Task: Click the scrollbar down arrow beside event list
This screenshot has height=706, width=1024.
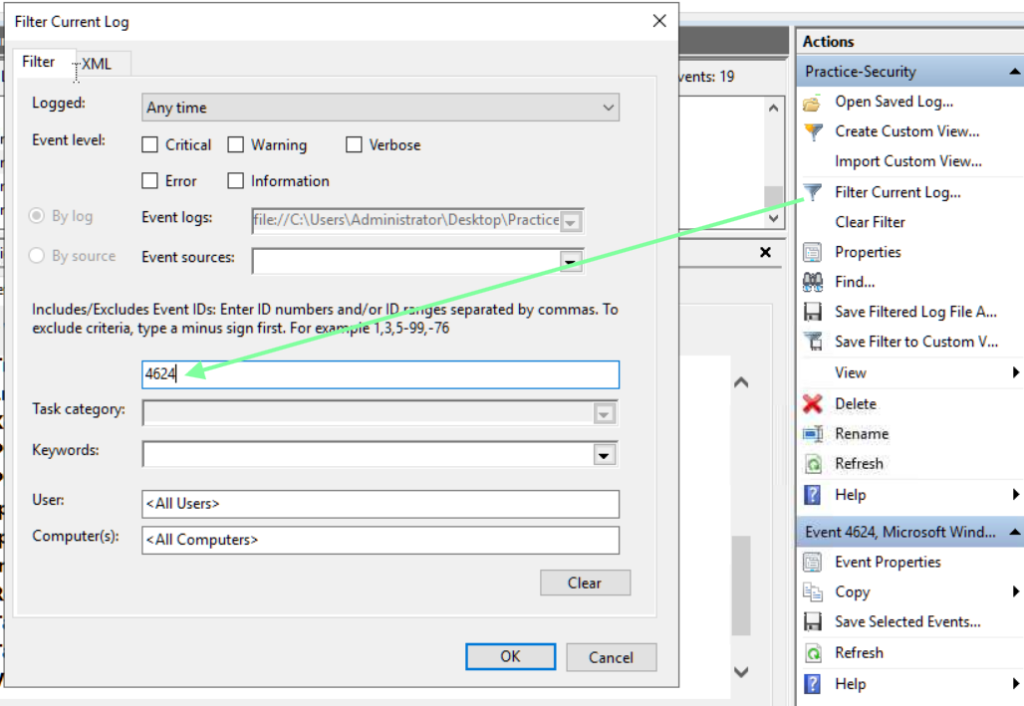Action: click(773, 216)
